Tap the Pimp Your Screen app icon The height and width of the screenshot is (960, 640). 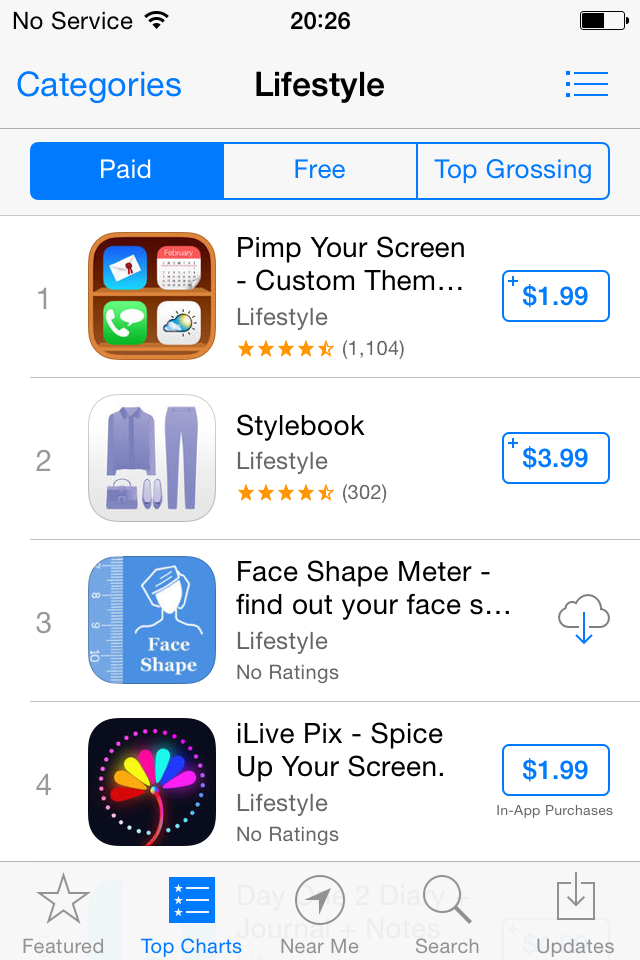152,296
